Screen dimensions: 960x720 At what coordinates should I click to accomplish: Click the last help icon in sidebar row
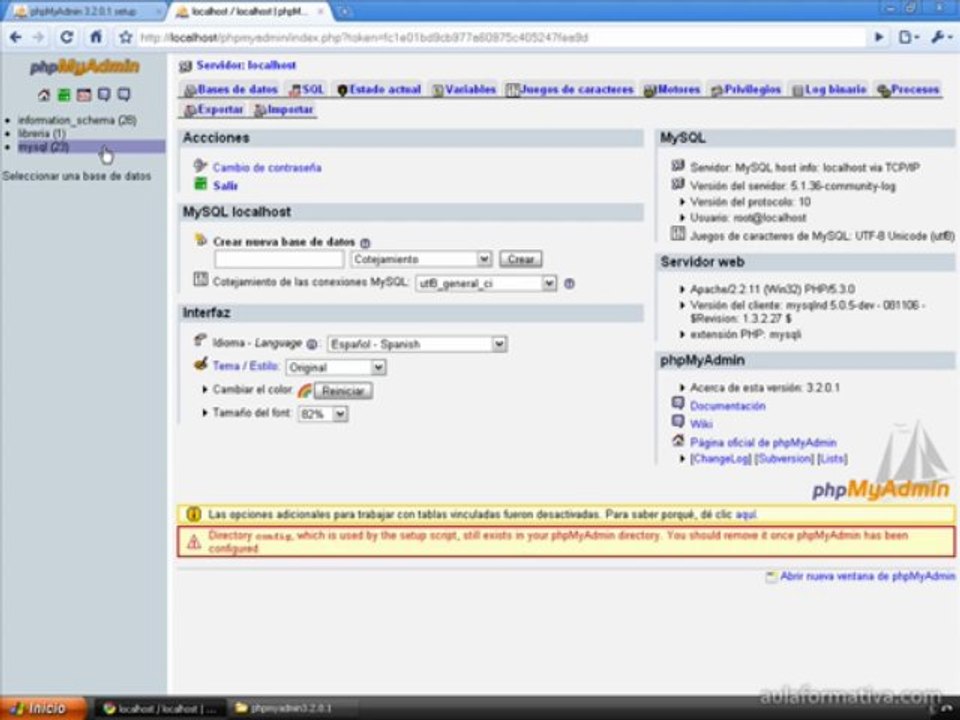124,95
